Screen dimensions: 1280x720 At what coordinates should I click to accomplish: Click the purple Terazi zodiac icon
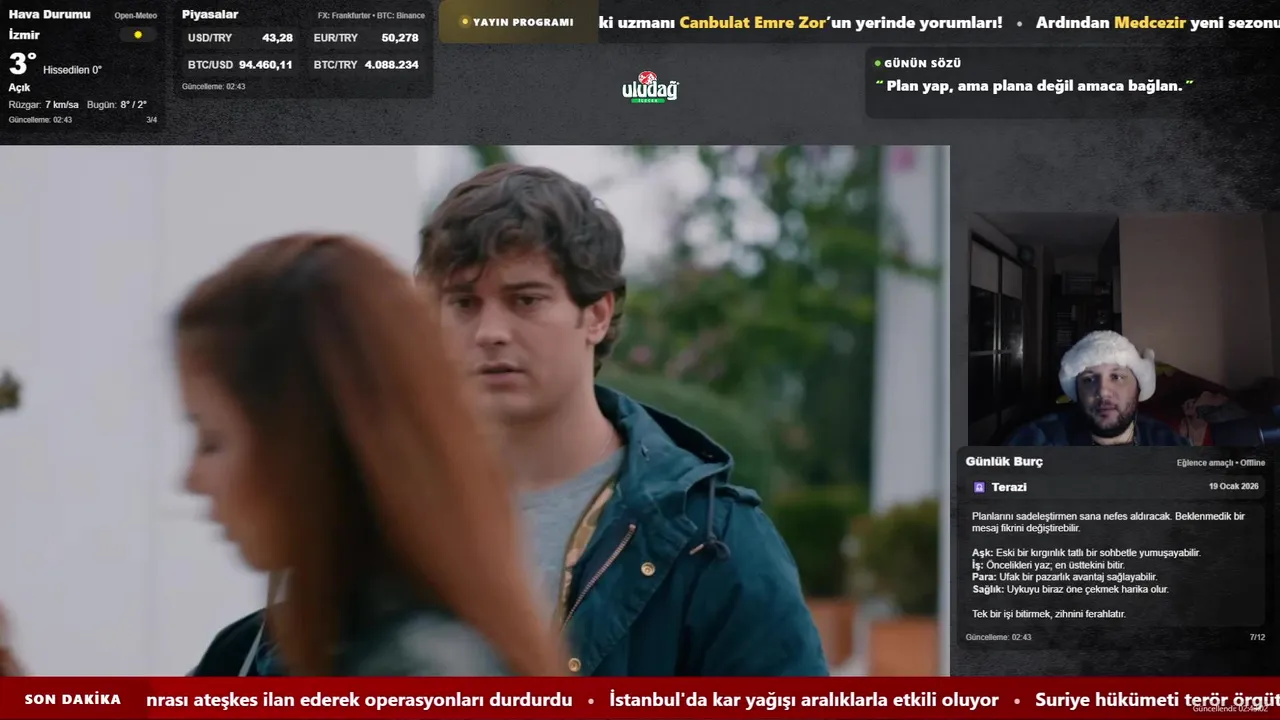[x=979, y=487]
